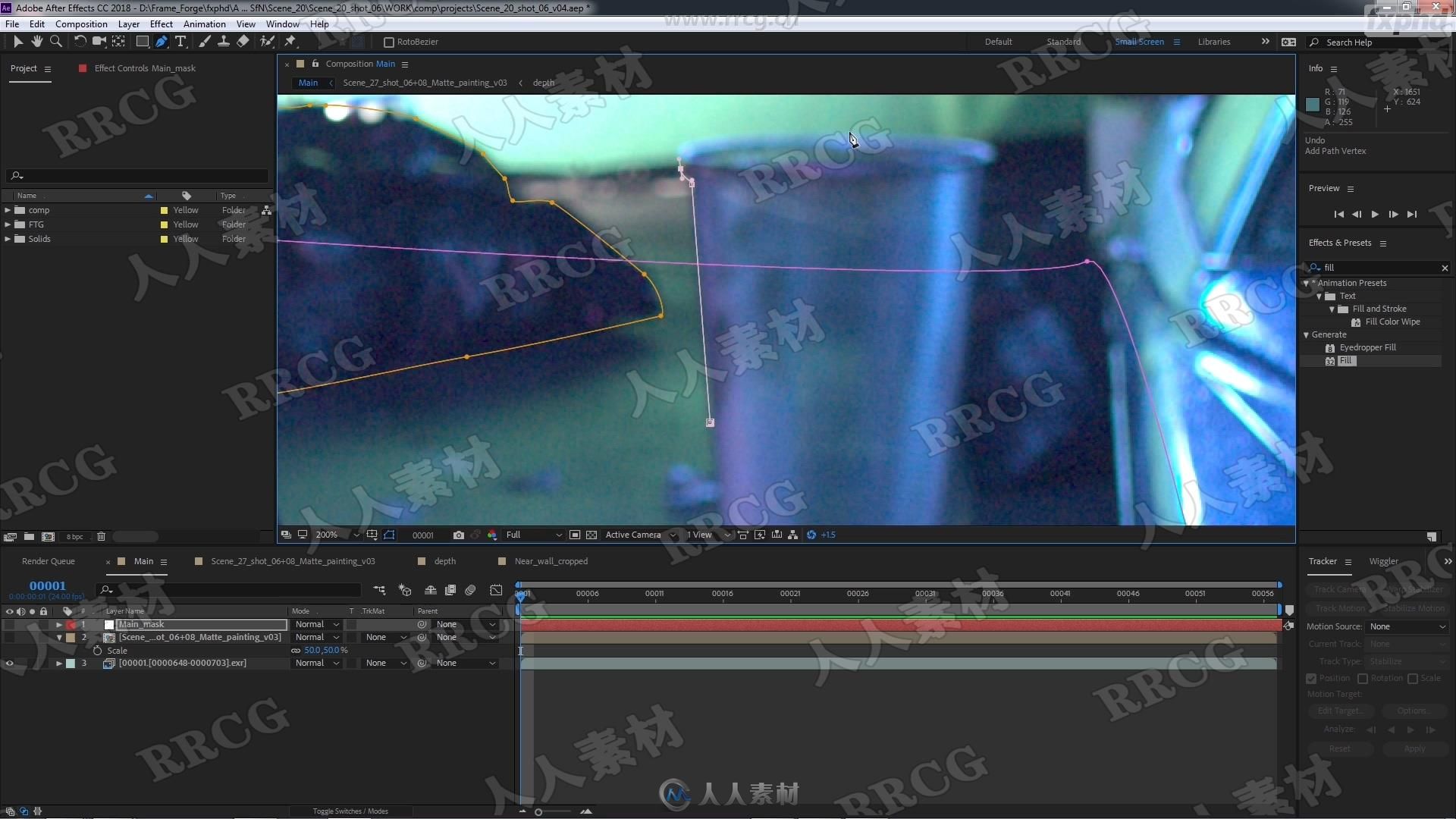Viewport: 1456px width, 819px height.
Task: Click the depth composition tab
Action: pyautogui.click(x=445, y=561)
